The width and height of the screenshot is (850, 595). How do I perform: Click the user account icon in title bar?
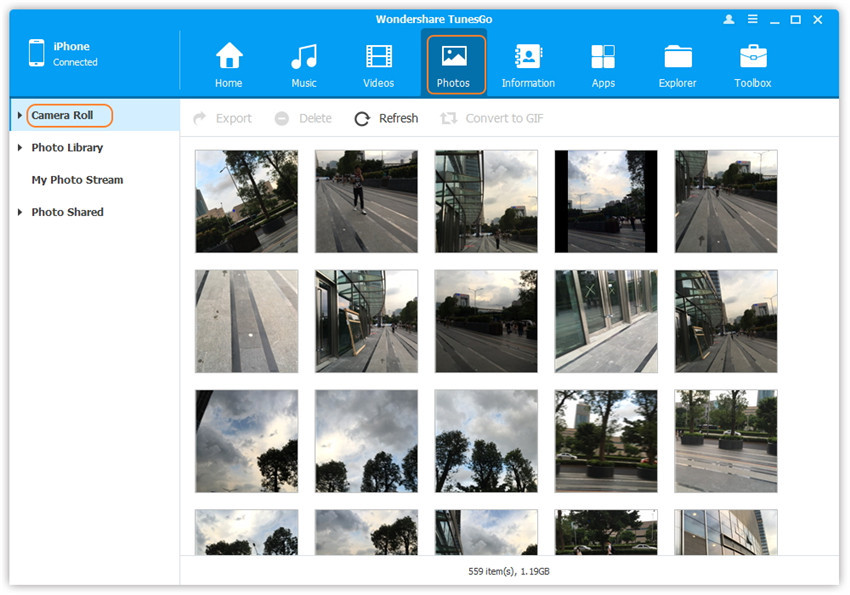tap(728, 20)
